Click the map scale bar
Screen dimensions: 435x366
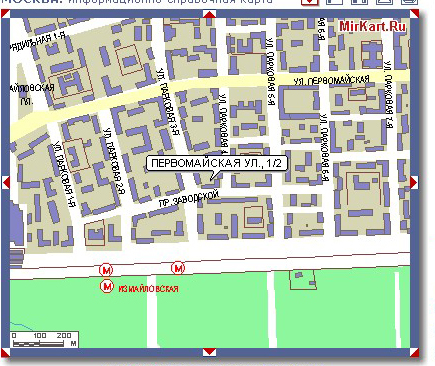(x=44, y=340)
